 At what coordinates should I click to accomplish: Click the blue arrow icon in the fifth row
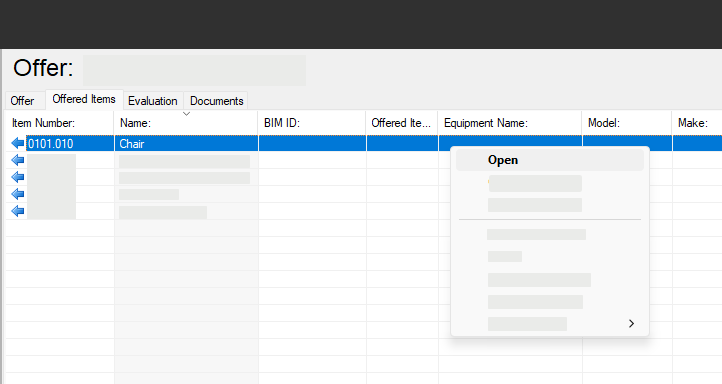pos(17,211)
